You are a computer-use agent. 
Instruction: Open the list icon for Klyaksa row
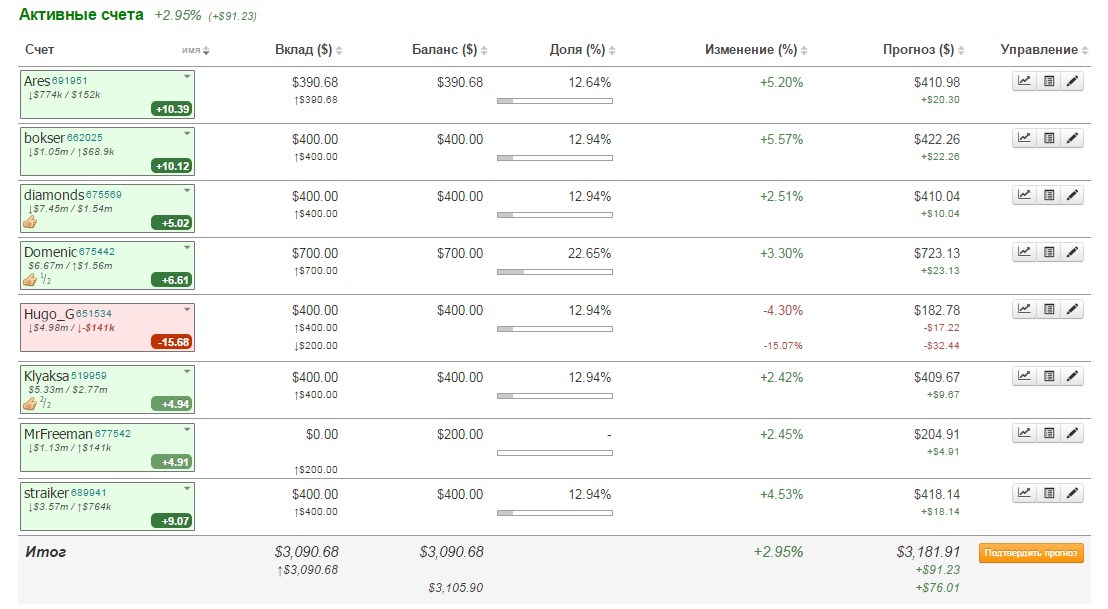pos(1049,377)
